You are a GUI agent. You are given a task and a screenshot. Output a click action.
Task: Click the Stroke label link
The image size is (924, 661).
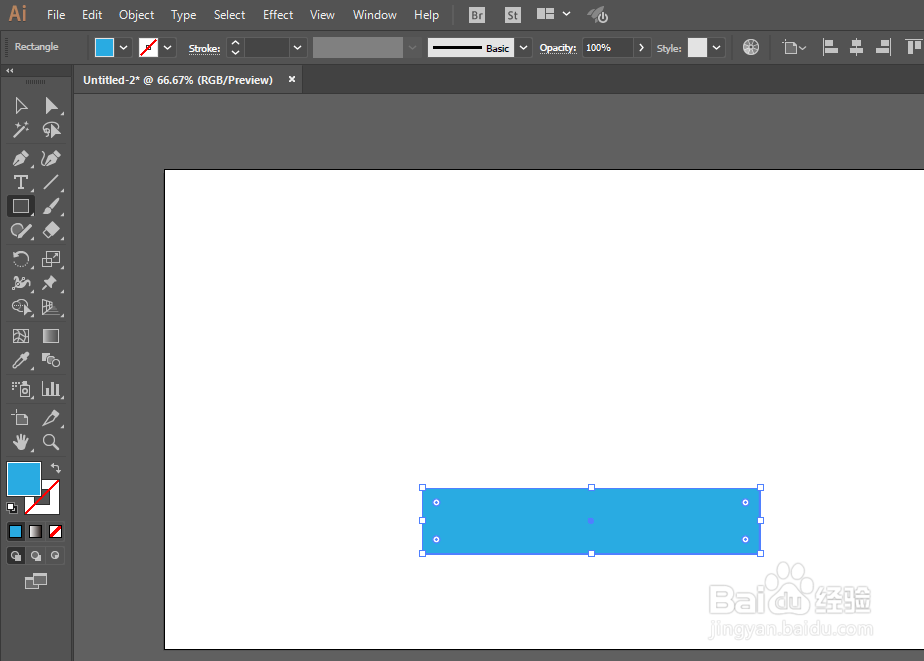click(x=204, y=49)
